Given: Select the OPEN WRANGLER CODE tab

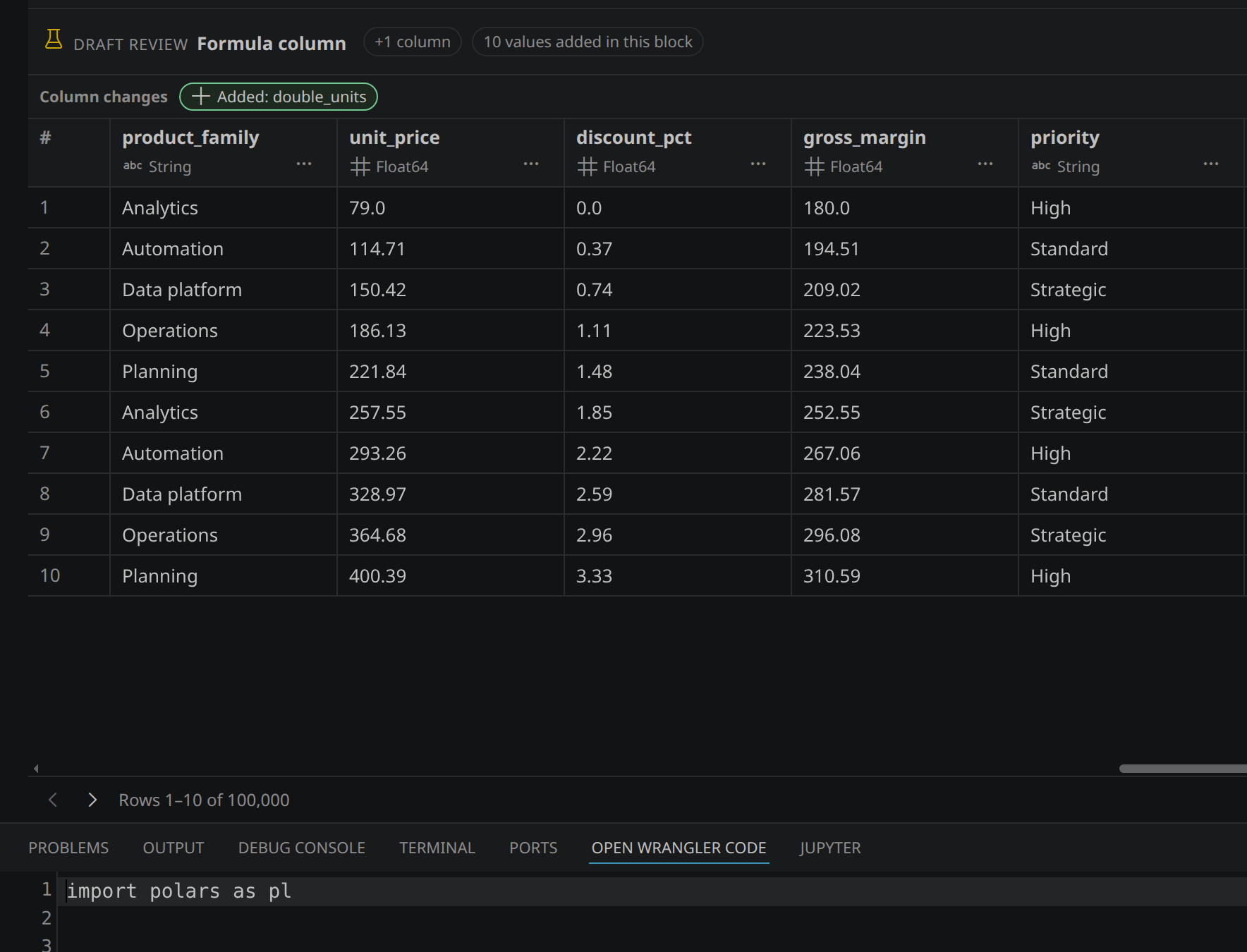Looking at the screenshot, I should click(679, 848).
